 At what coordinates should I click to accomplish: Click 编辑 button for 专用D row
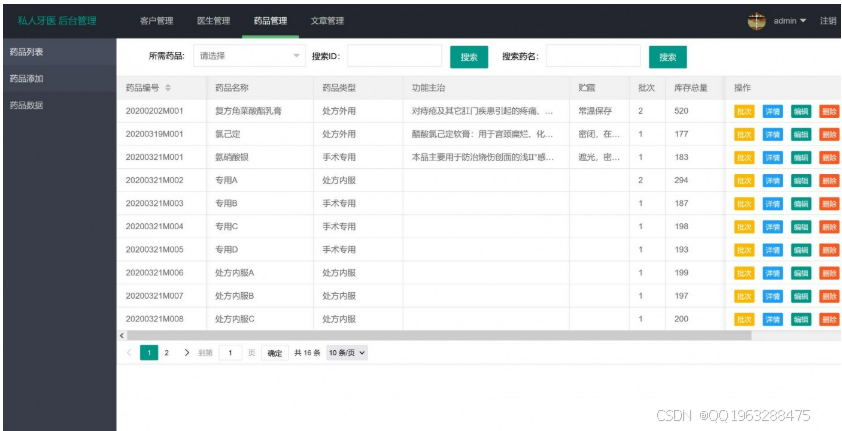[x=801, y=250]
